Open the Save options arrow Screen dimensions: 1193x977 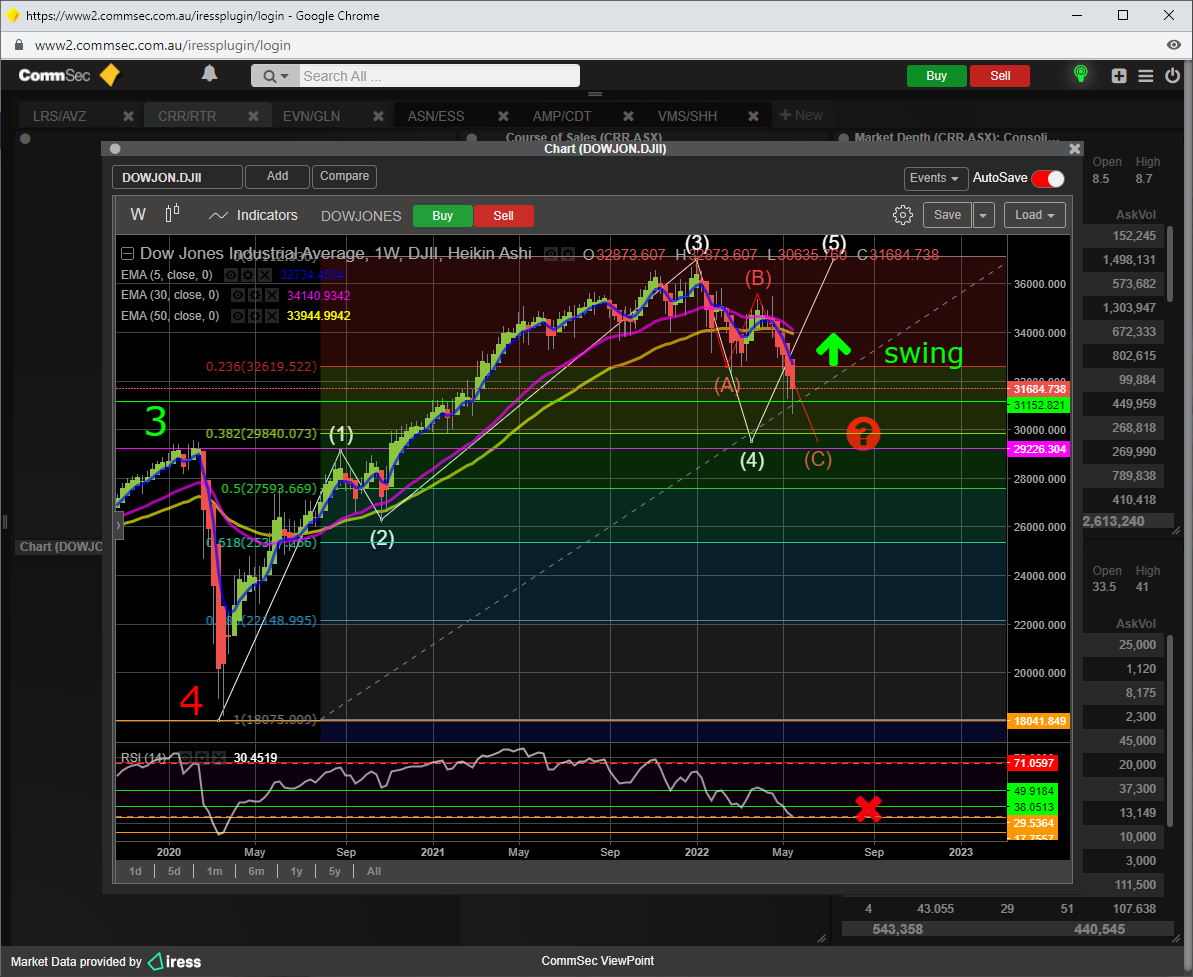(983, 215)
